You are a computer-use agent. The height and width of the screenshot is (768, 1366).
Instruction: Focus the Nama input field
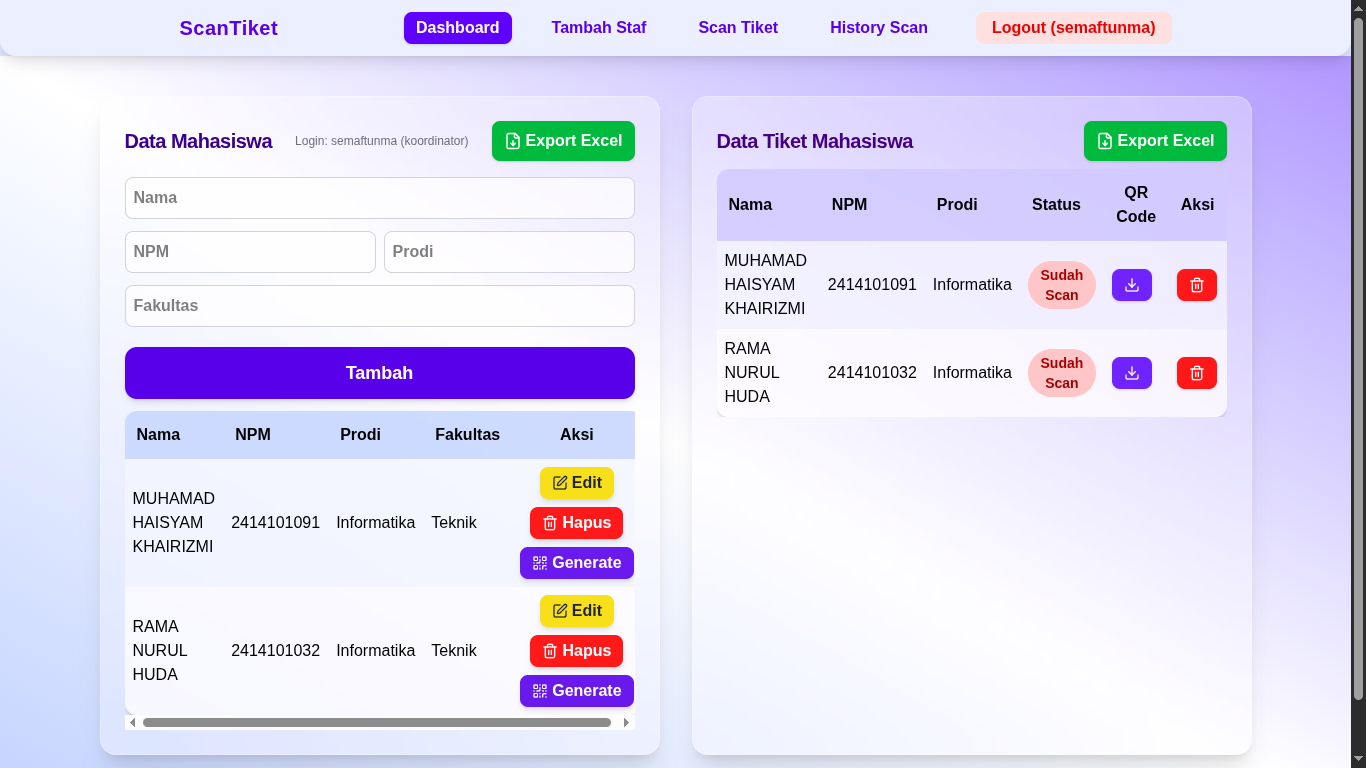point(379,198)
